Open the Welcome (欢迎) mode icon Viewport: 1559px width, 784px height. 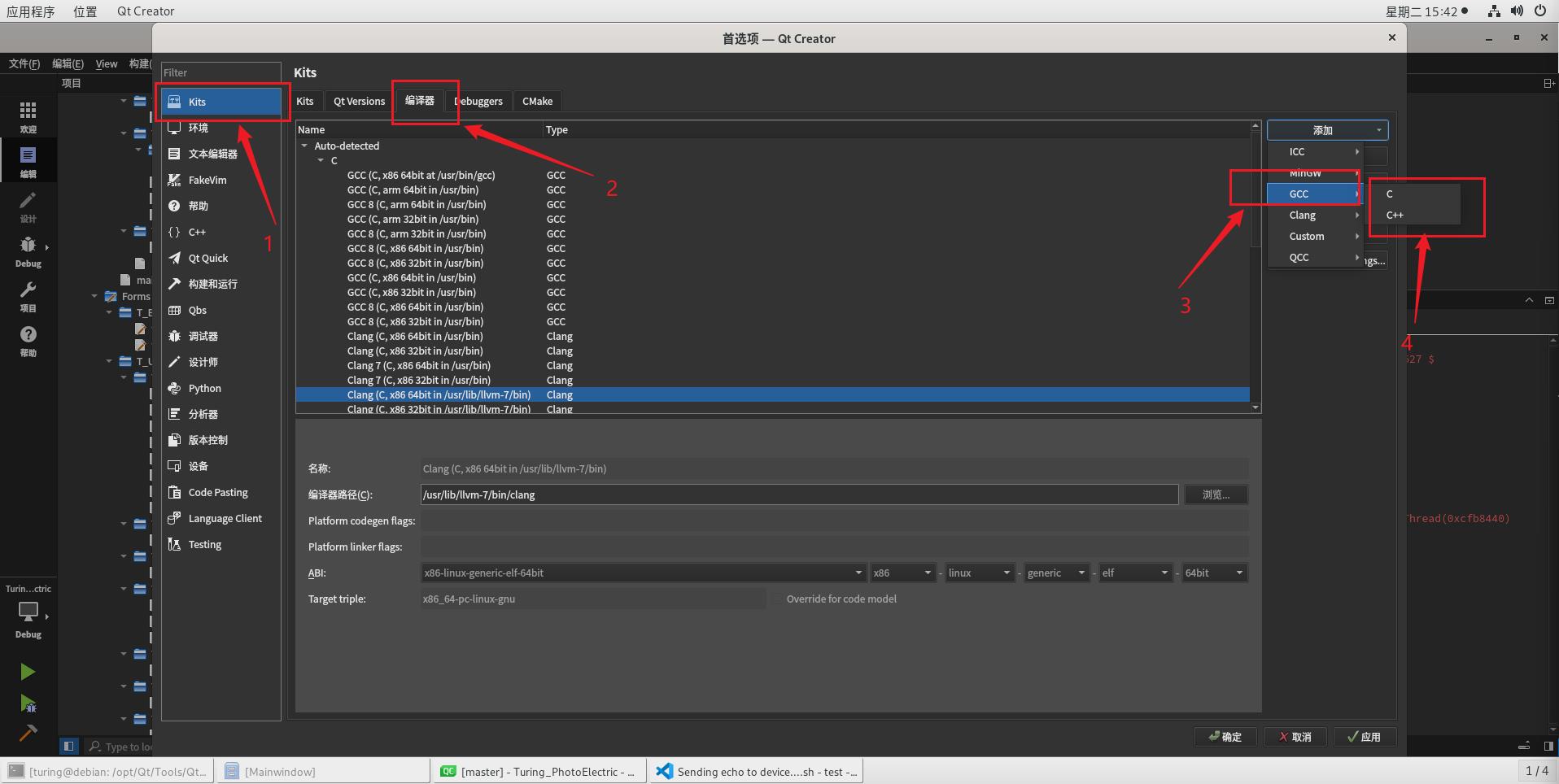tap(28, 117)
